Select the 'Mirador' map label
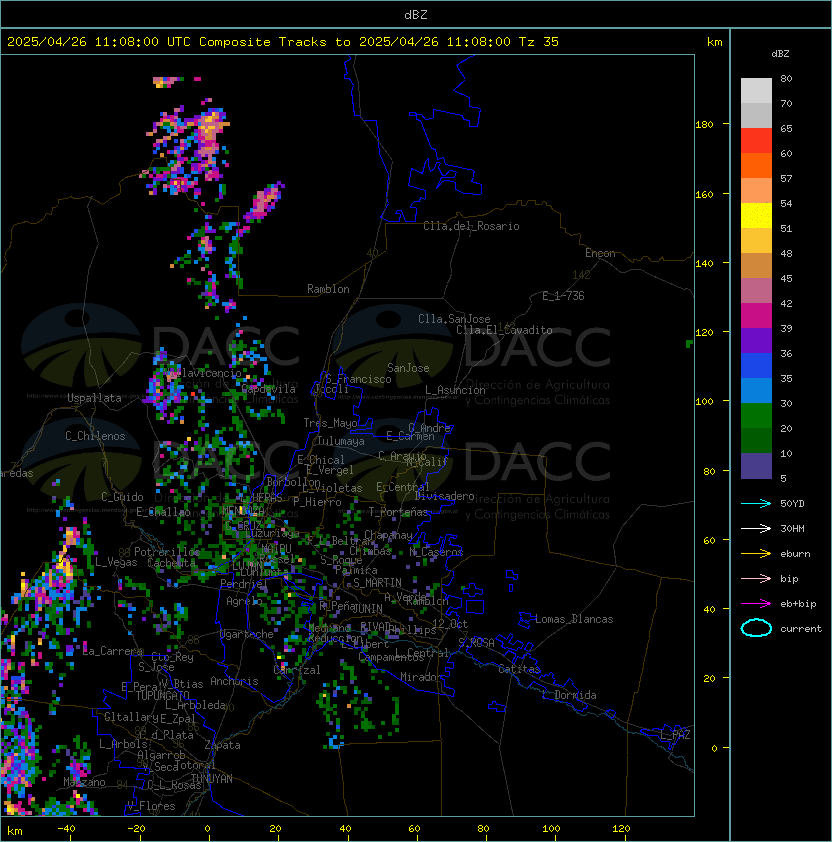Image resolution: width=832 pixels, height=842 pixels. (x=421, y=677)
